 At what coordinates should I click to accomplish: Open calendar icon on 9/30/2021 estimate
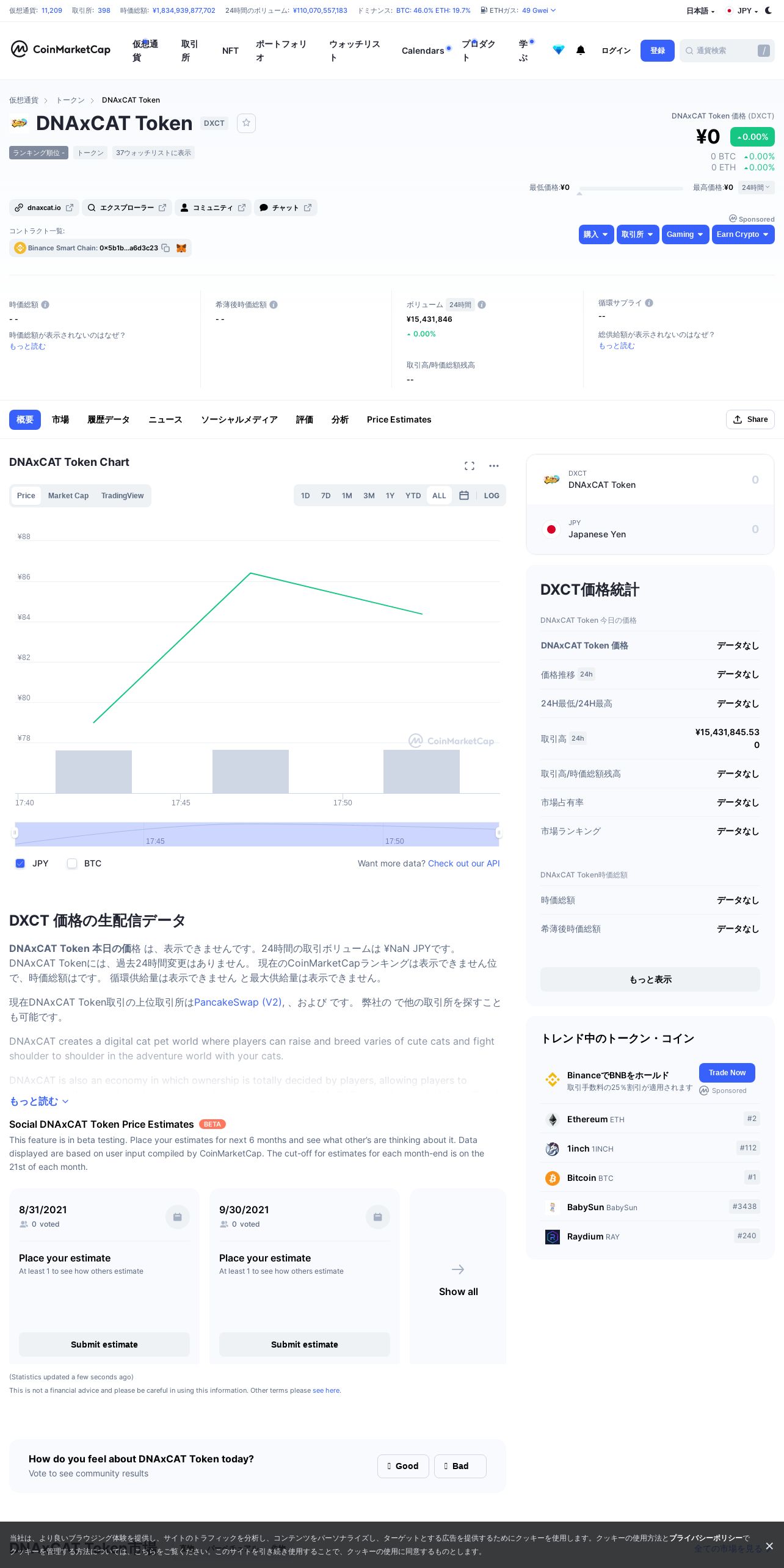point(378,1217)
